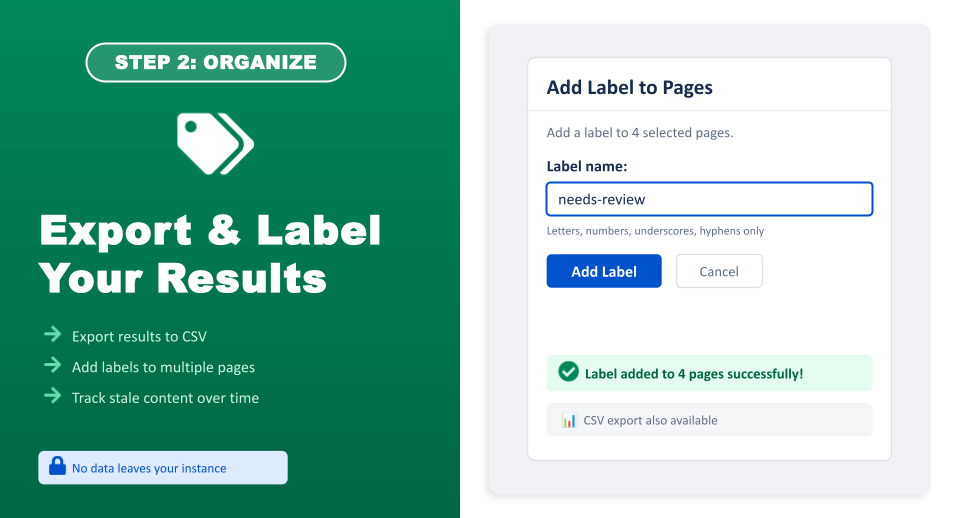Click the white double-tag label icon
This screenshot has width=959, height=518.
point(214,143)
